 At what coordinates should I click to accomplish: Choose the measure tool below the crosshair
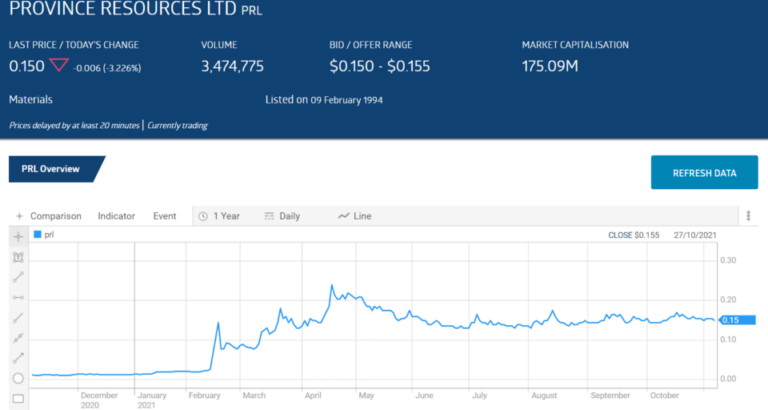point(17,257)
